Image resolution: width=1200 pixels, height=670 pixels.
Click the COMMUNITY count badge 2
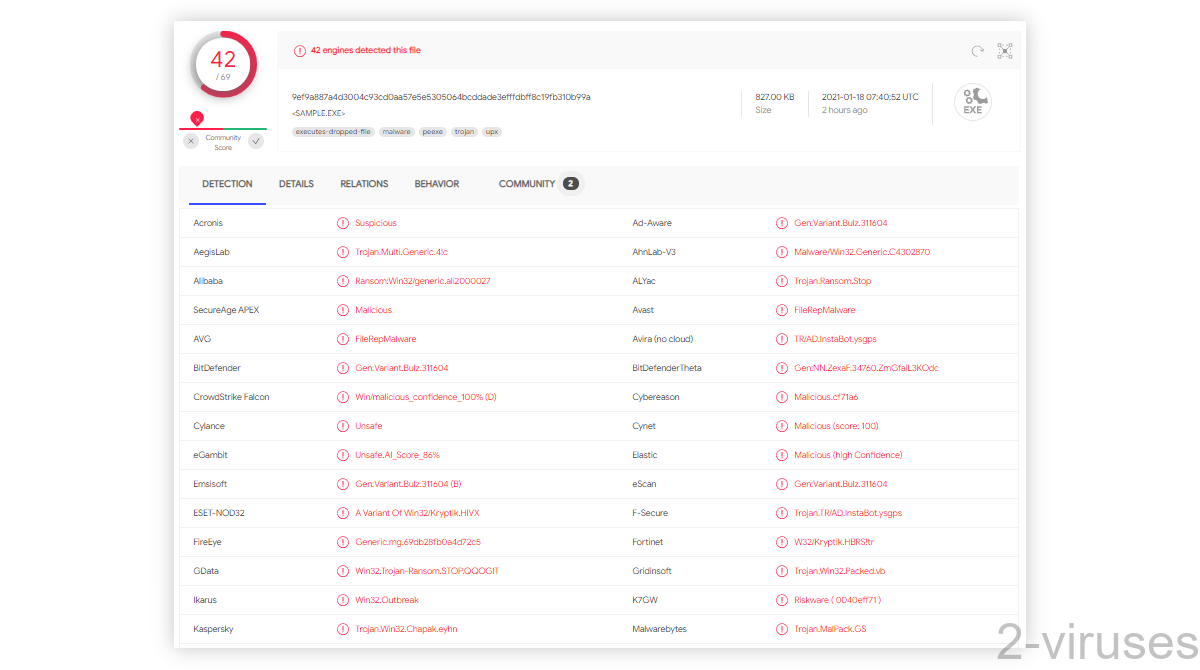(570, 184)
